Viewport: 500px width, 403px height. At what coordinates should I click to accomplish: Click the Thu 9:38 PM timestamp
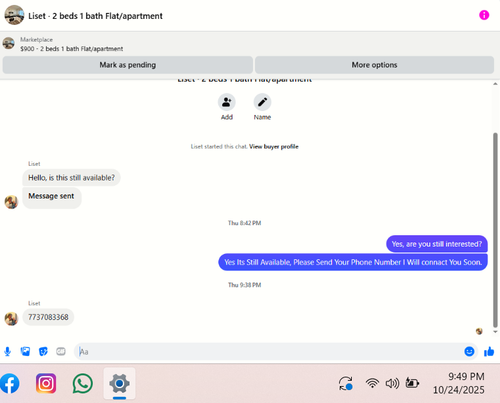click(x=244, y=285)
